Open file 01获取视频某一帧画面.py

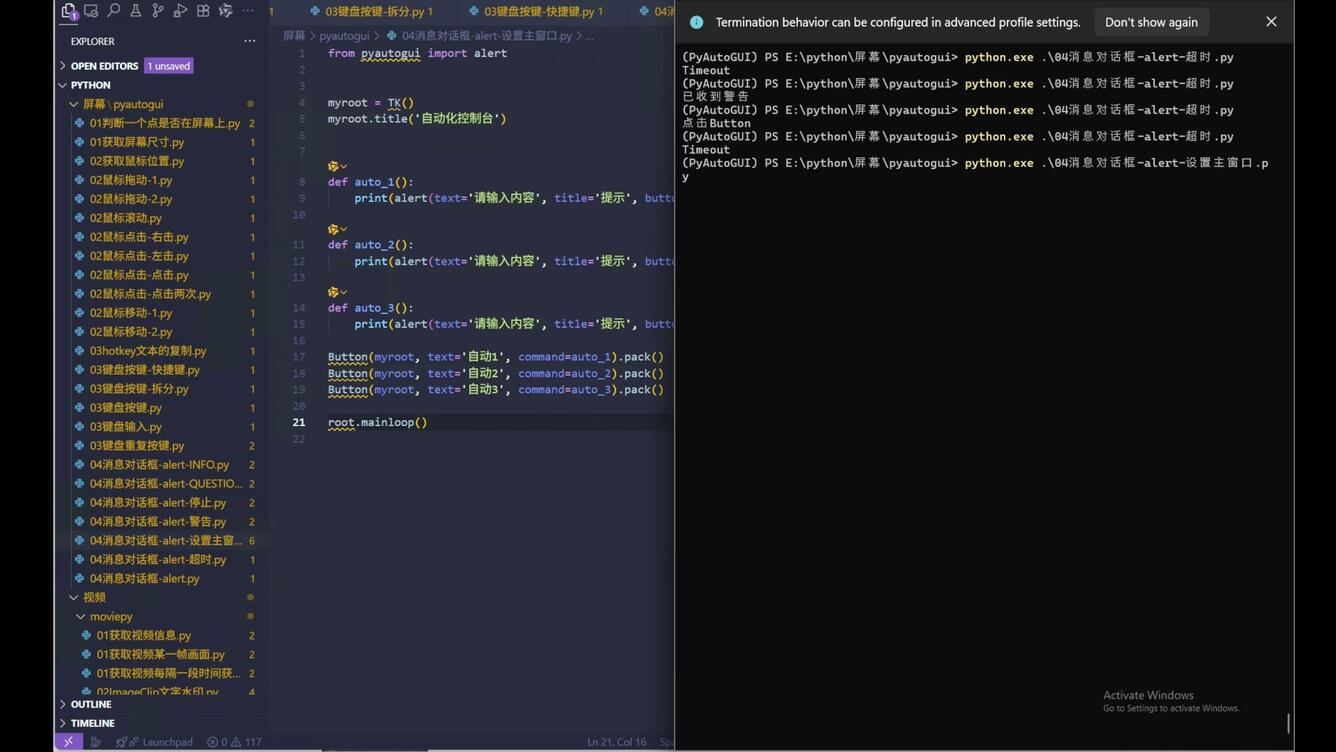(x=161, y=654)
